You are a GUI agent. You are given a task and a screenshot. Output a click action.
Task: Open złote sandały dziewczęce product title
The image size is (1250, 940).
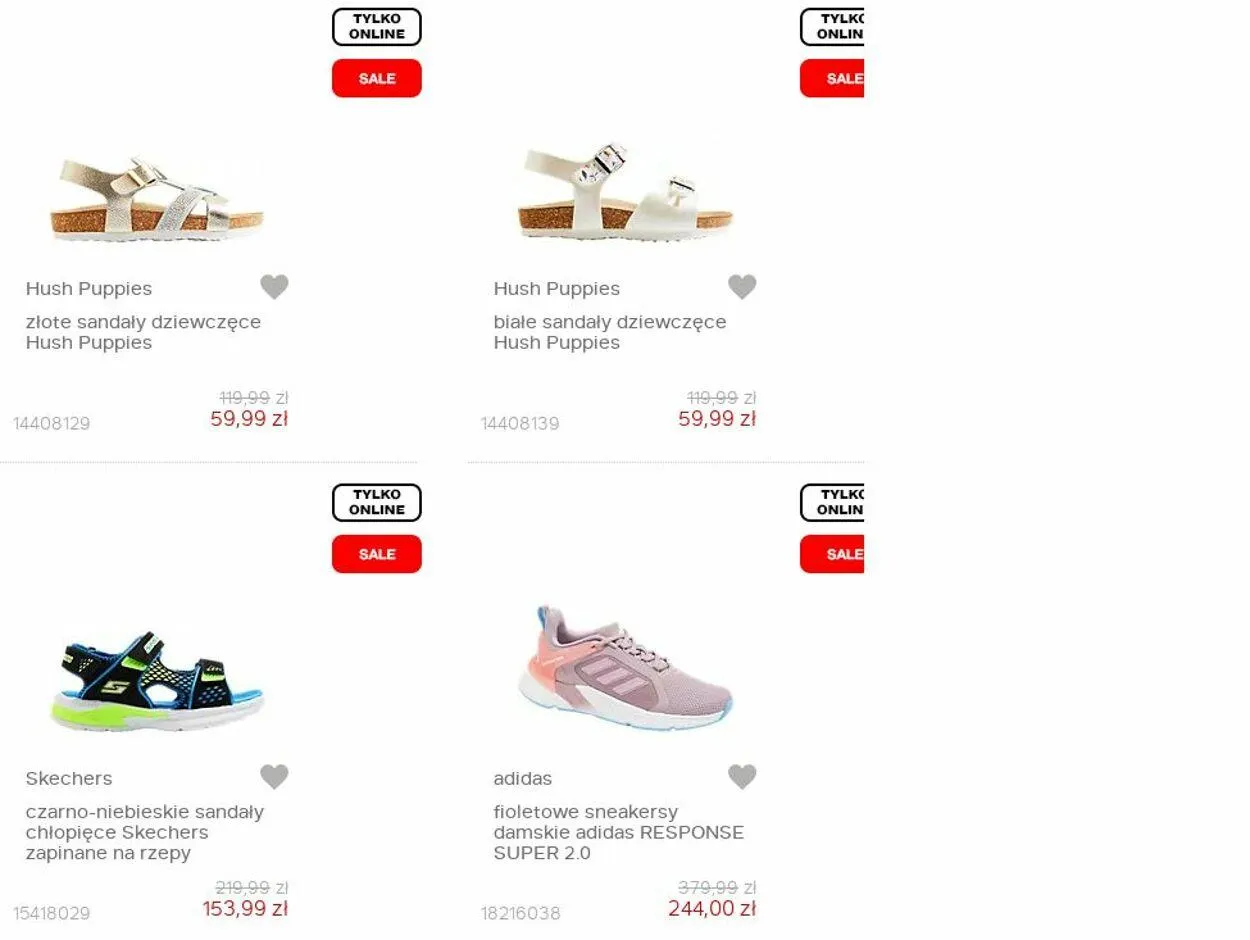(x=143, y=332)
